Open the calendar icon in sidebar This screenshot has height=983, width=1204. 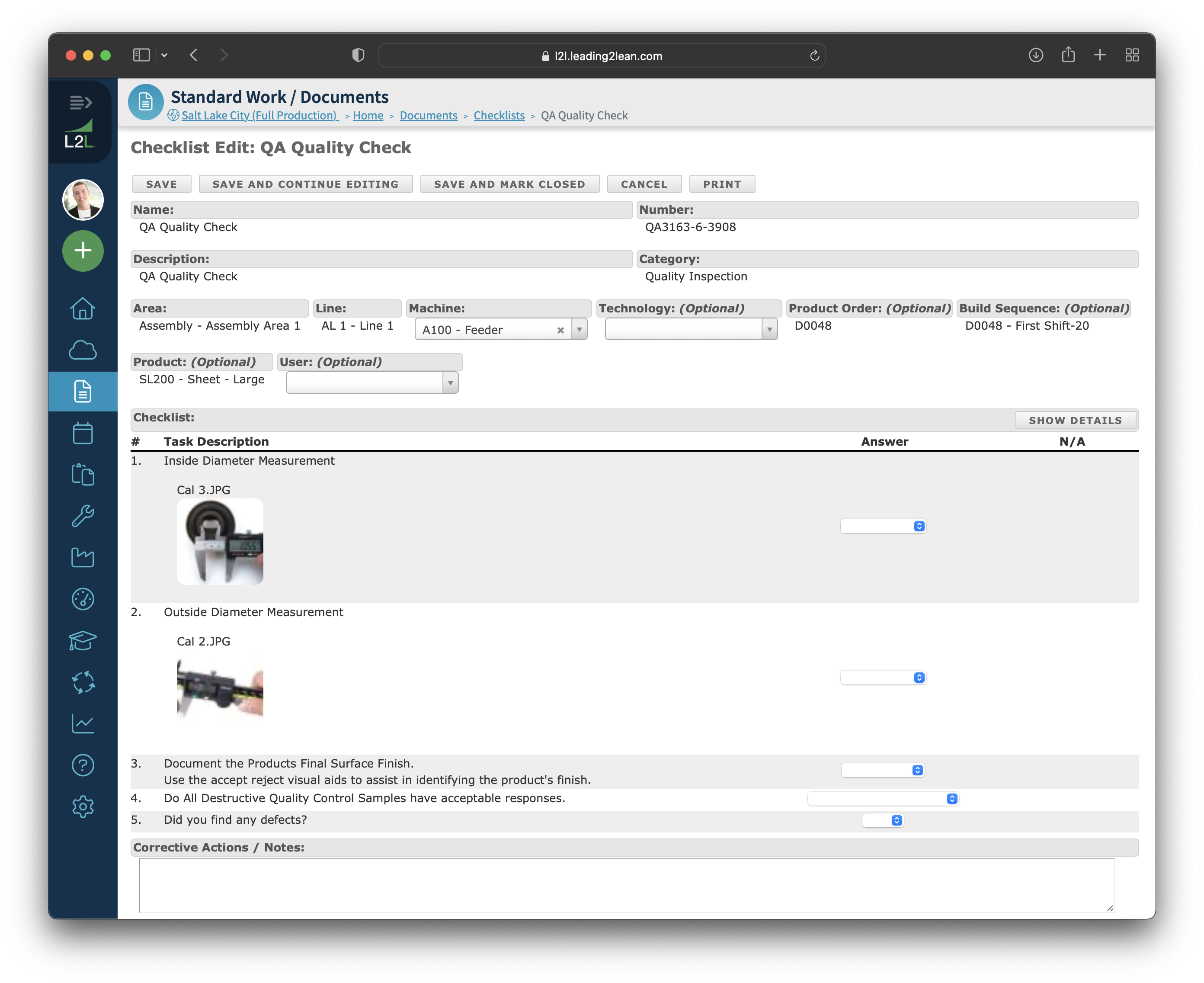coord(83,433)
